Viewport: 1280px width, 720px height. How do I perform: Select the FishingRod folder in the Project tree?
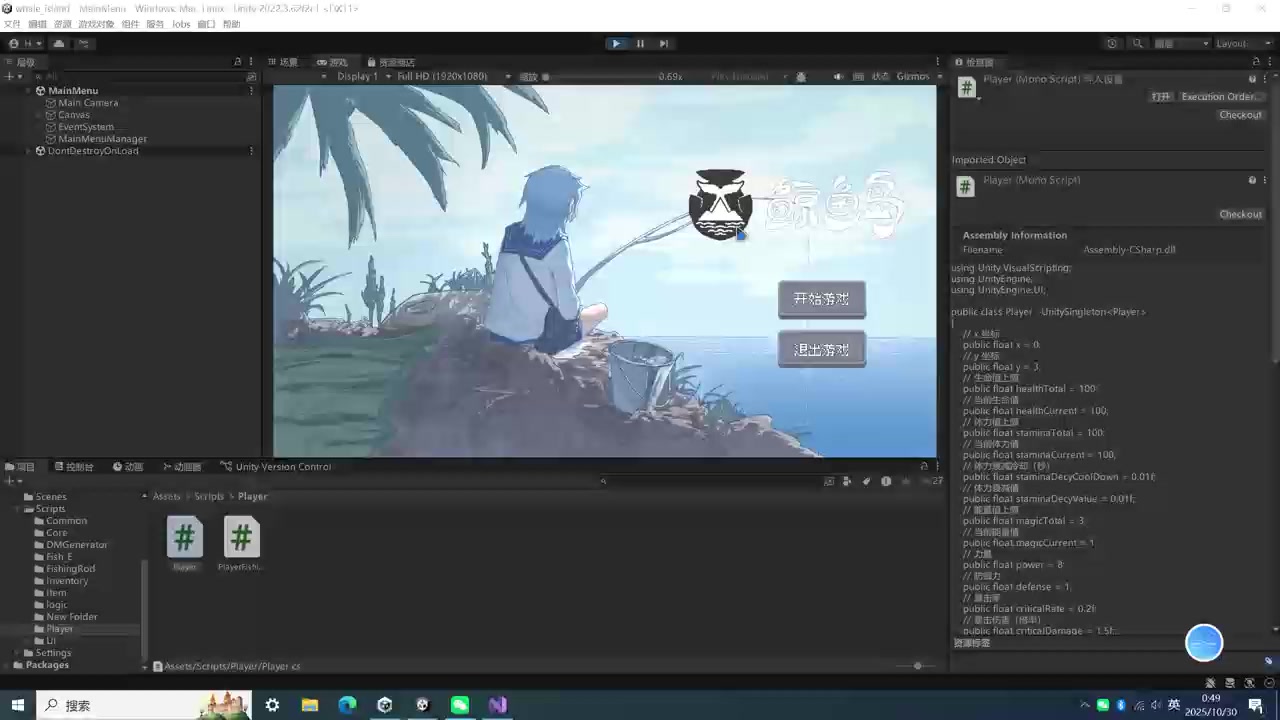tap(70, 569)
